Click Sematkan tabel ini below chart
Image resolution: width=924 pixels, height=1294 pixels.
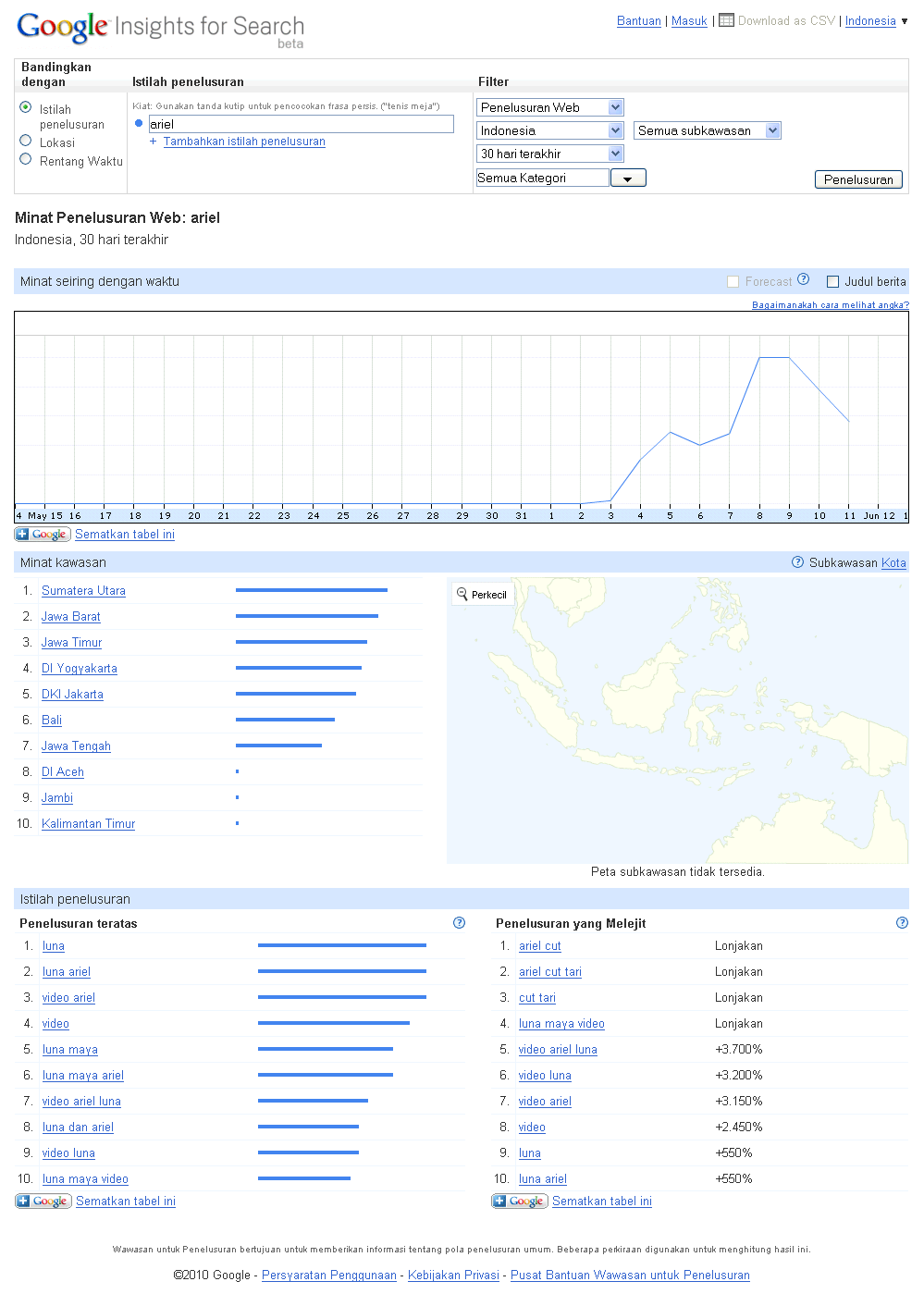125,535
